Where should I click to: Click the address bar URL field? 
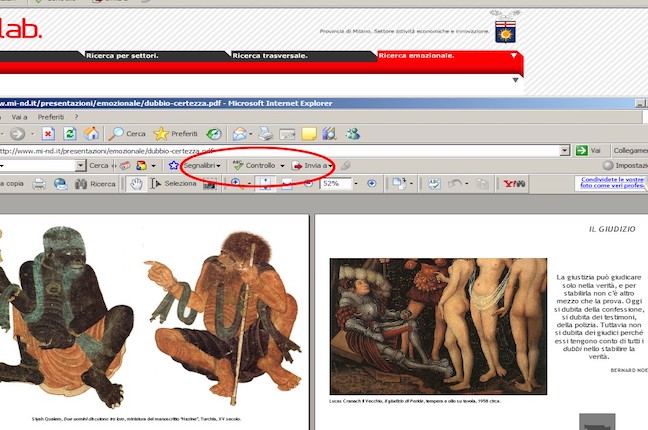coord(280,150)
